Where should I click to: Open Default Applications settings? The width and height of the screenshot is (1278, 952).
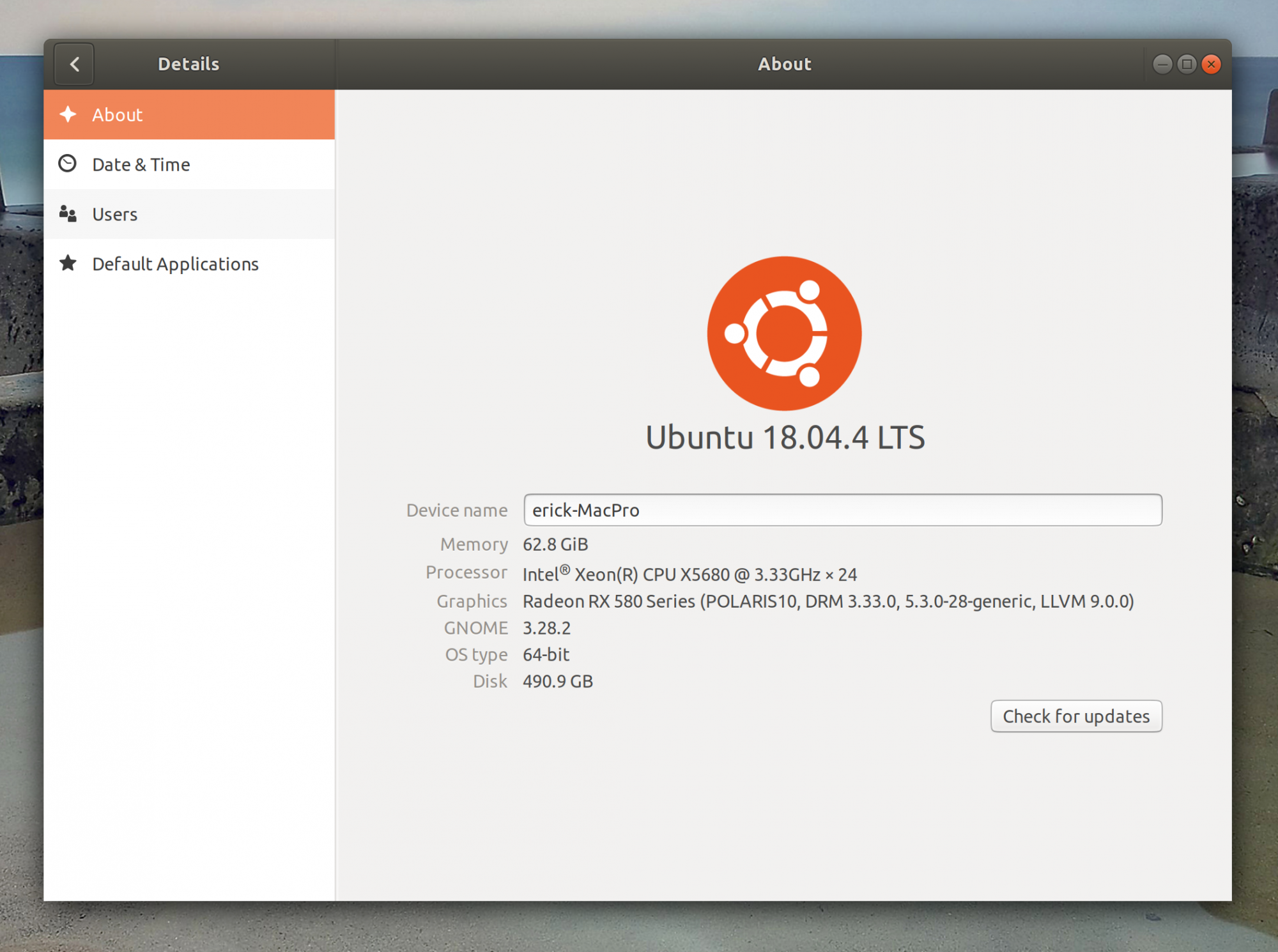pyautogui.click(x=175, y=265)
